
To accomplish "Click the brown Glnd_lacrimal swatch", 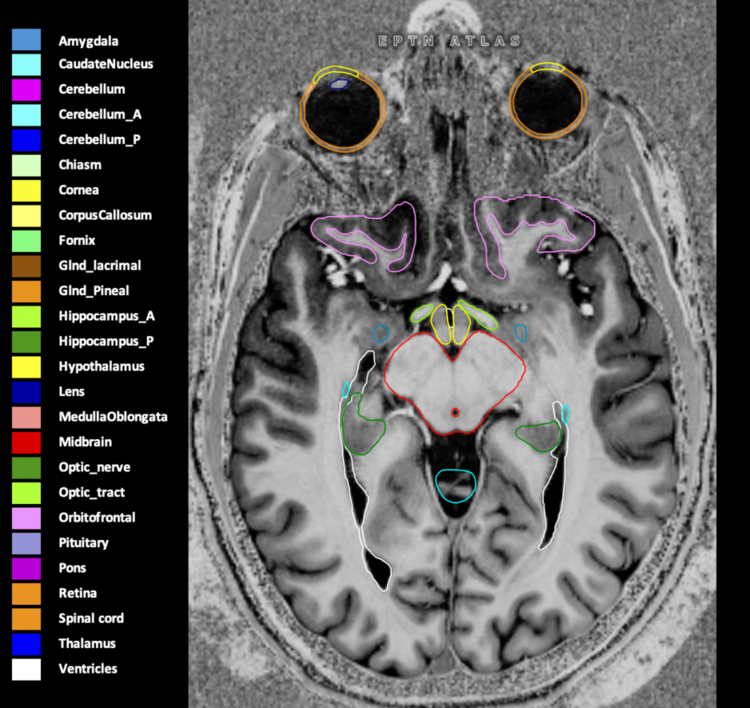I will pyautogui.click(x=26, y=266).
